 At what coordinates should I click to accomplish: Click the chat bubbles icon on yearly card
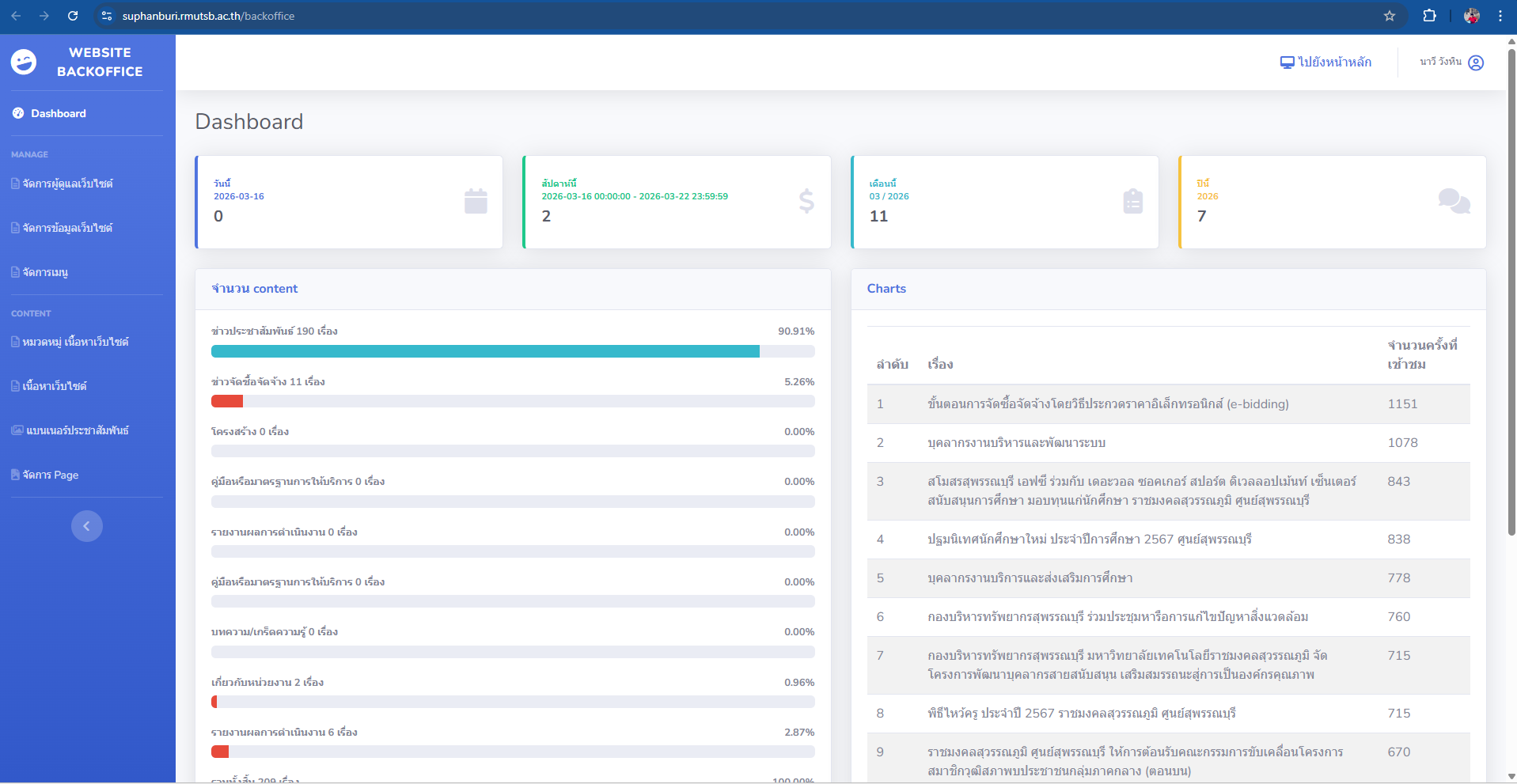[x=1454, y=201]
